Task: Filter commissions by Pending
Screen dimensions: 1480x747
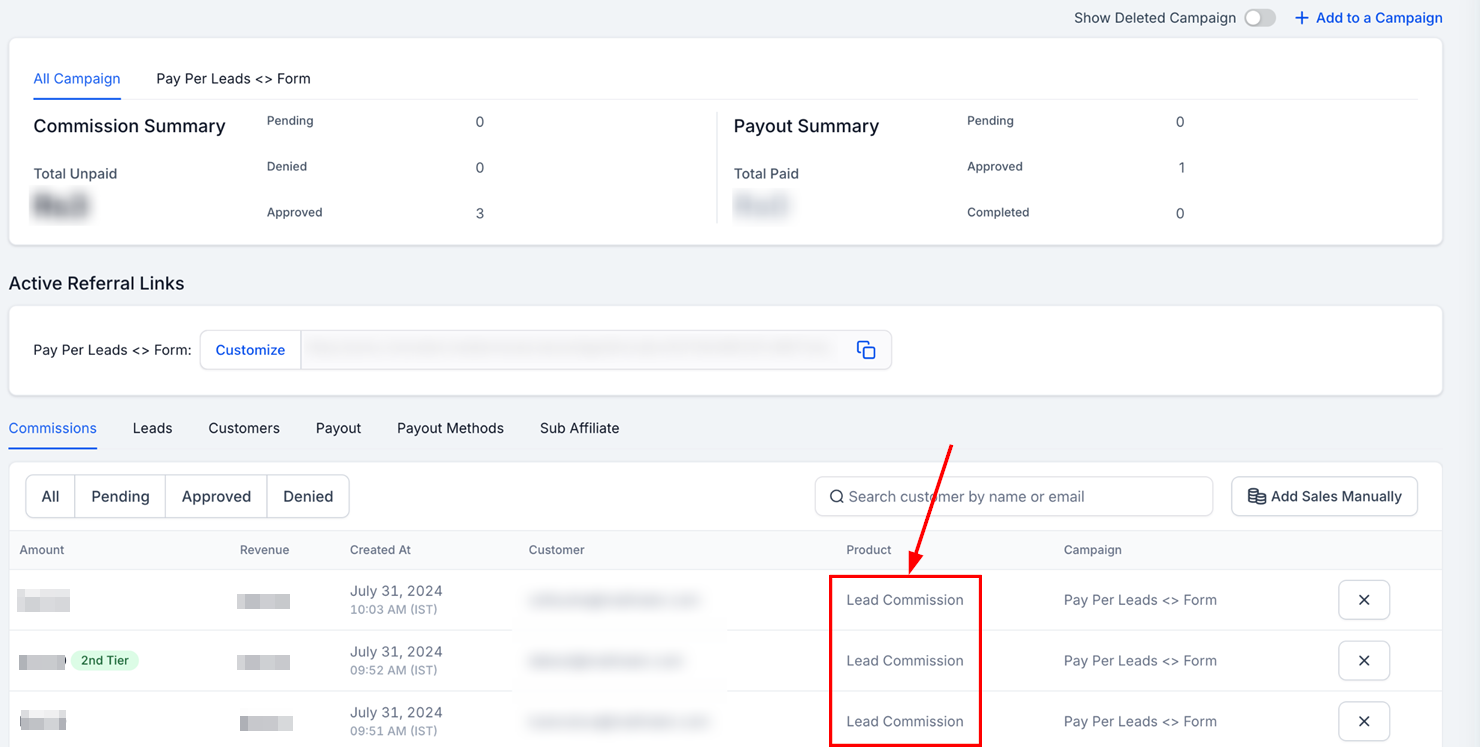Action: click(120, 497)
